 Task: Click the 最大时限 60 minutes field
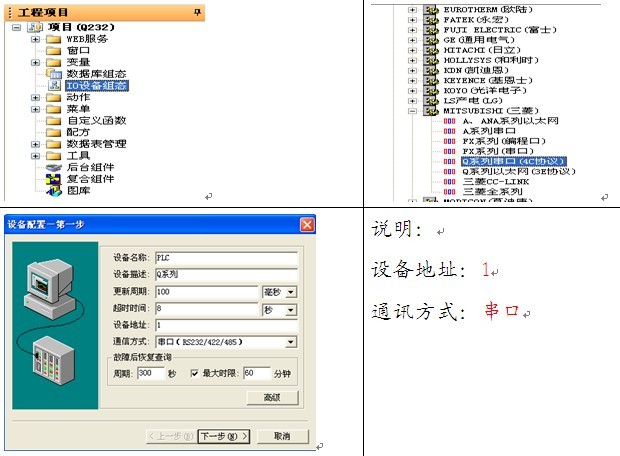coord(257,373)
